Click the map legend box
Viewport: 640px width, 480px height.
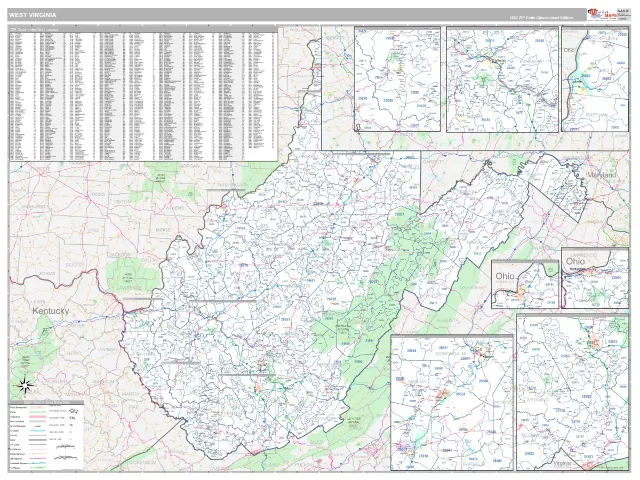pyautogui.click(x=46, y=436)
